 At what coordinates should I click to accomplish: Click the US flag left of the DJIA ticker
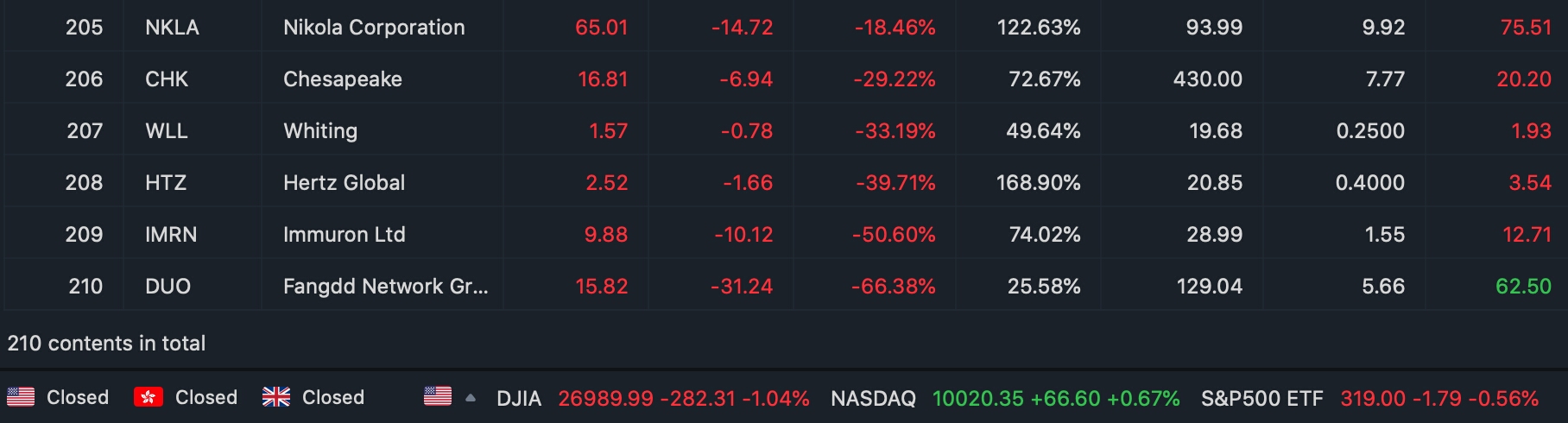click(438, 396)
